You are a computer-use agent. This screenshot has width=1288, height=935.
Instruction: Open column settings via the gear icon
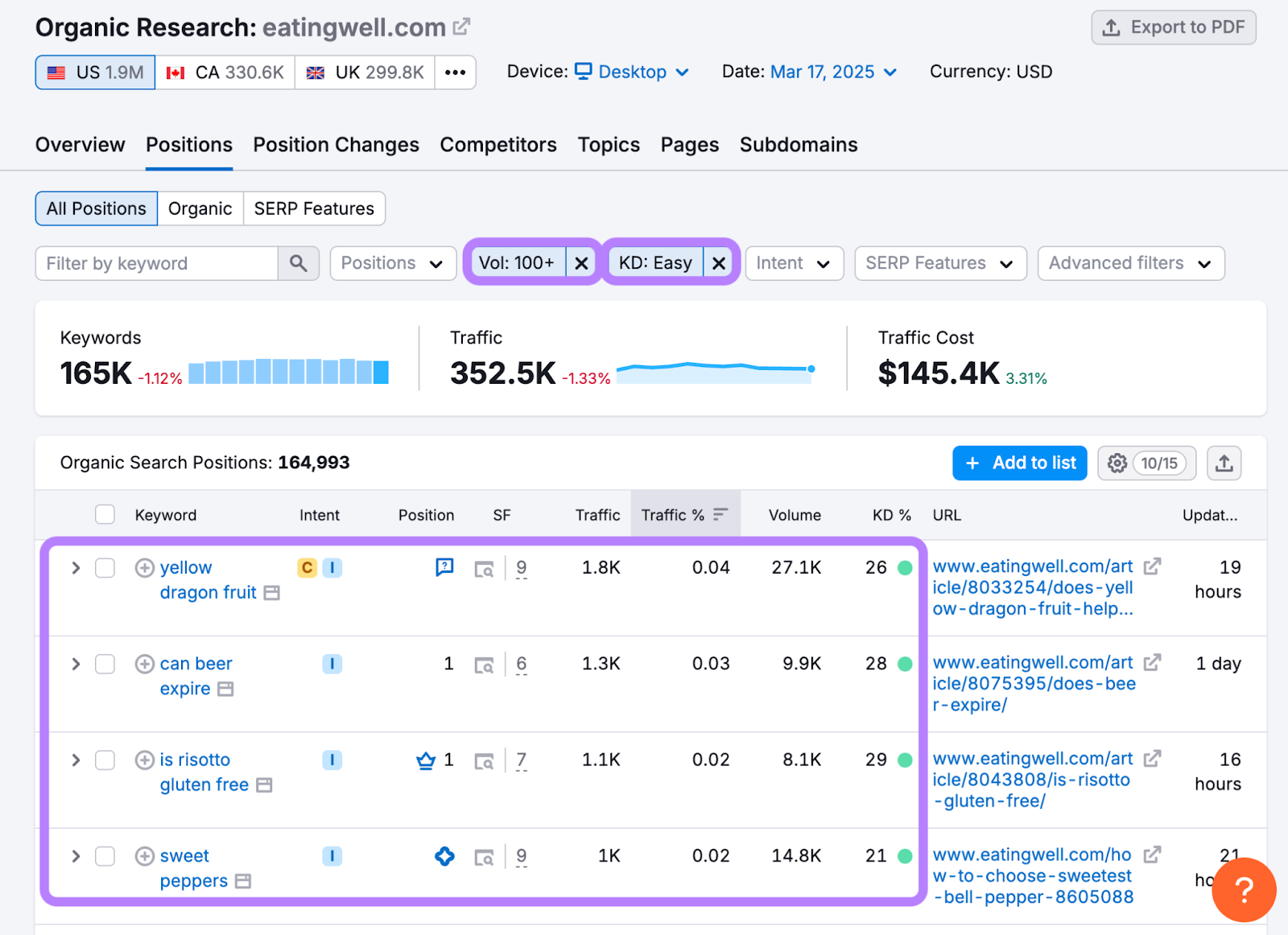tap(1117, 463)
